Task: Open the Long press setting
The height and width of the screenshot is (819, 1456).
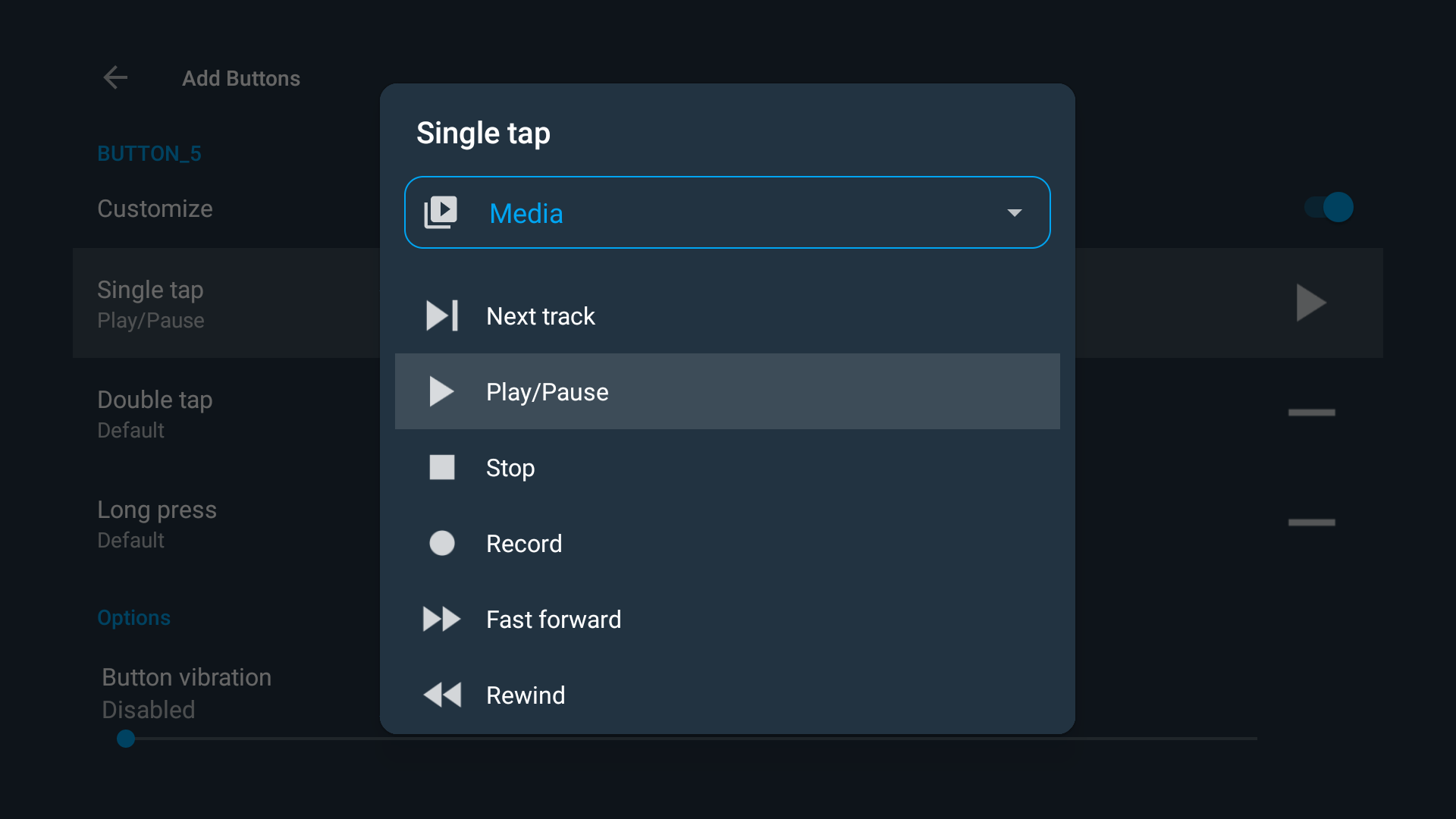Action: tap(157, 524)
